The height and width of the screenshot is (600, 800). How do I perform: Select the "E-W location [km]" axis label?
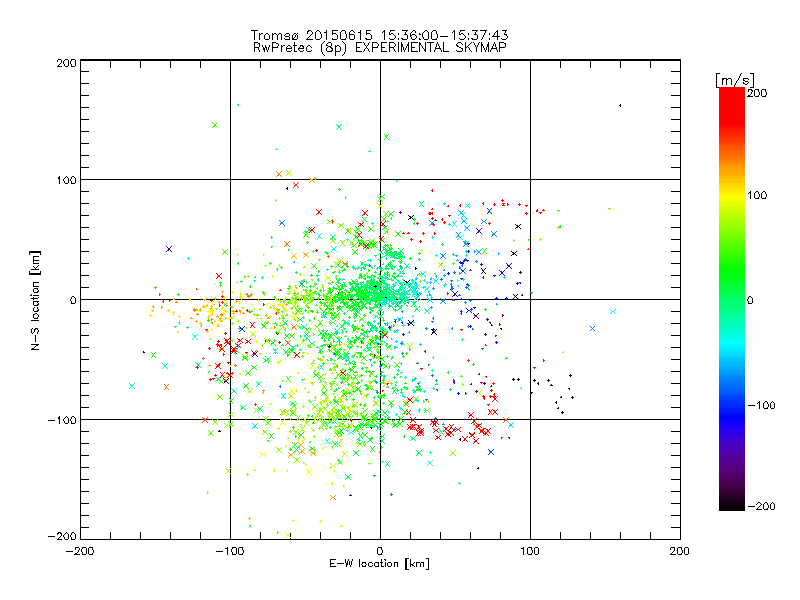(379, 564)
